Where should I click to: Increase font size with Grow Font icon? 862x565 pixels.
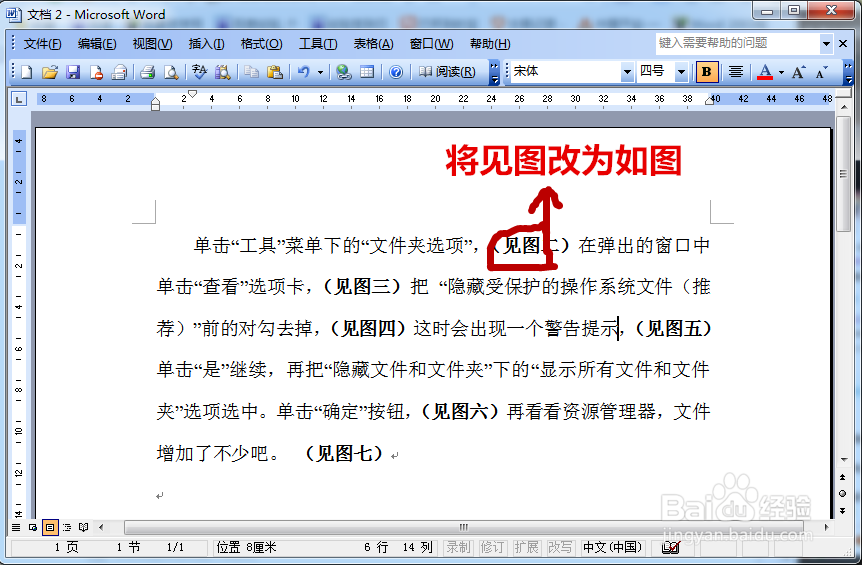(x=799, y=72)
